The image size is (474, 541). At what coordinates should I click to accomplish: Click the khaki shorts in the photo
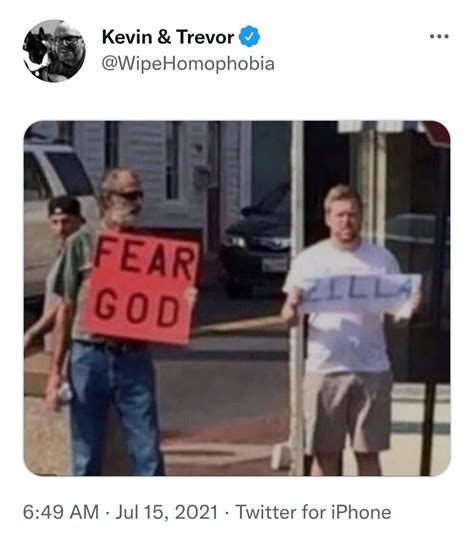tap(348, 412)
